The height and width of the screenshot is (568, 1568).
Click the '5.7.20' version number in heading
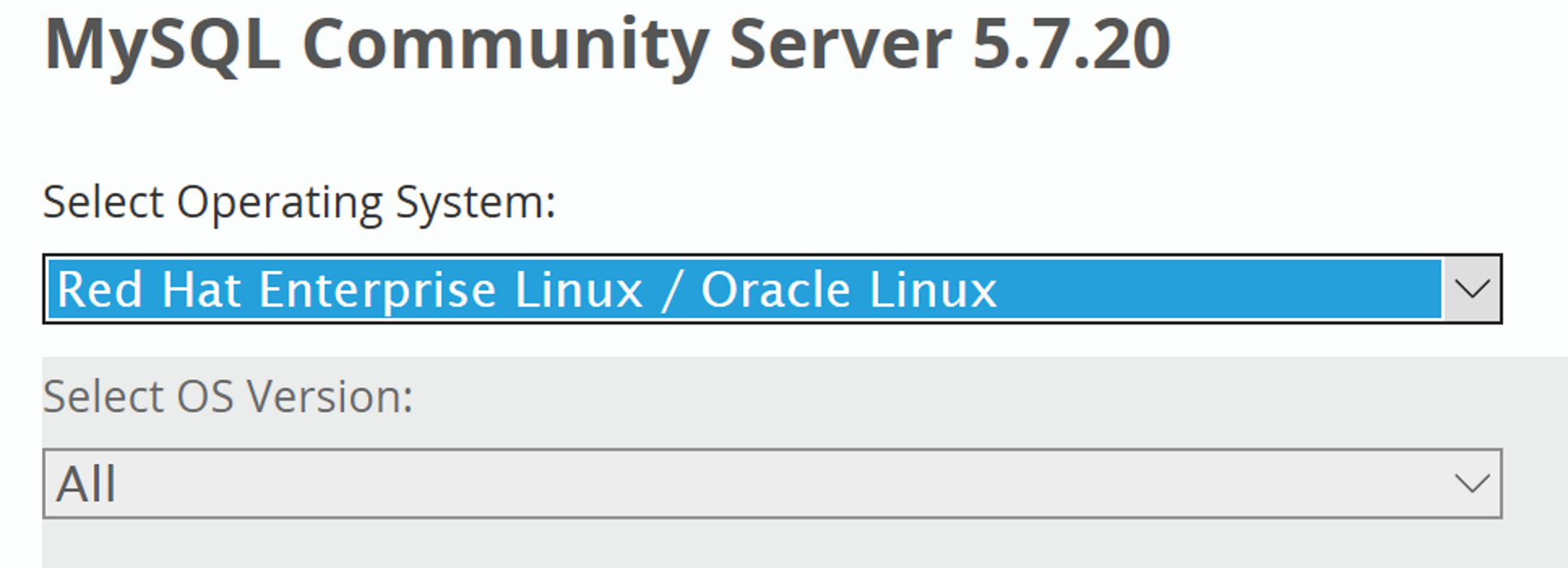[x=1070, y=45]
